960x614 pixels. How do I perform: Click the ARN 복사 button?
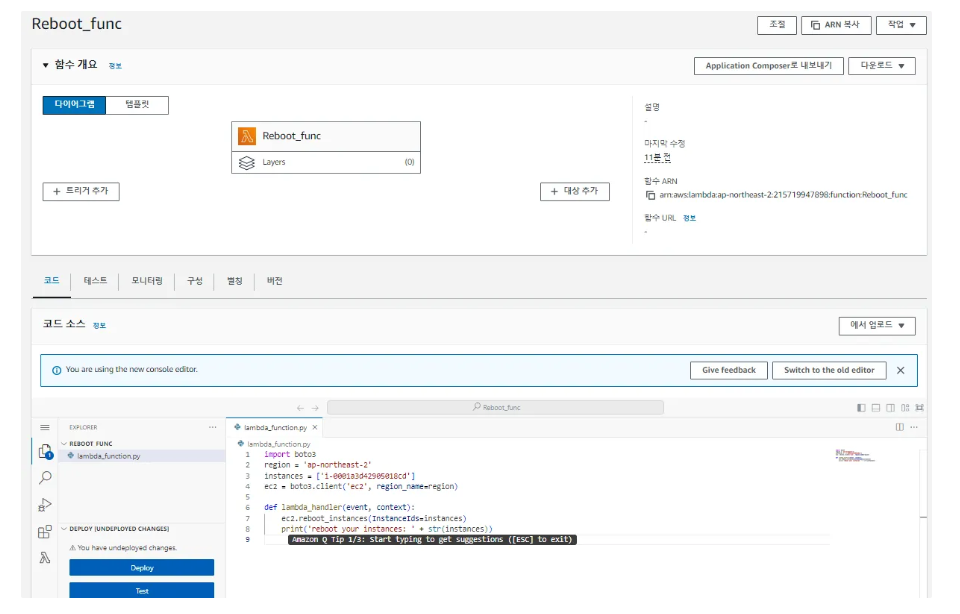pyautogui.click(x=836, y=25)
